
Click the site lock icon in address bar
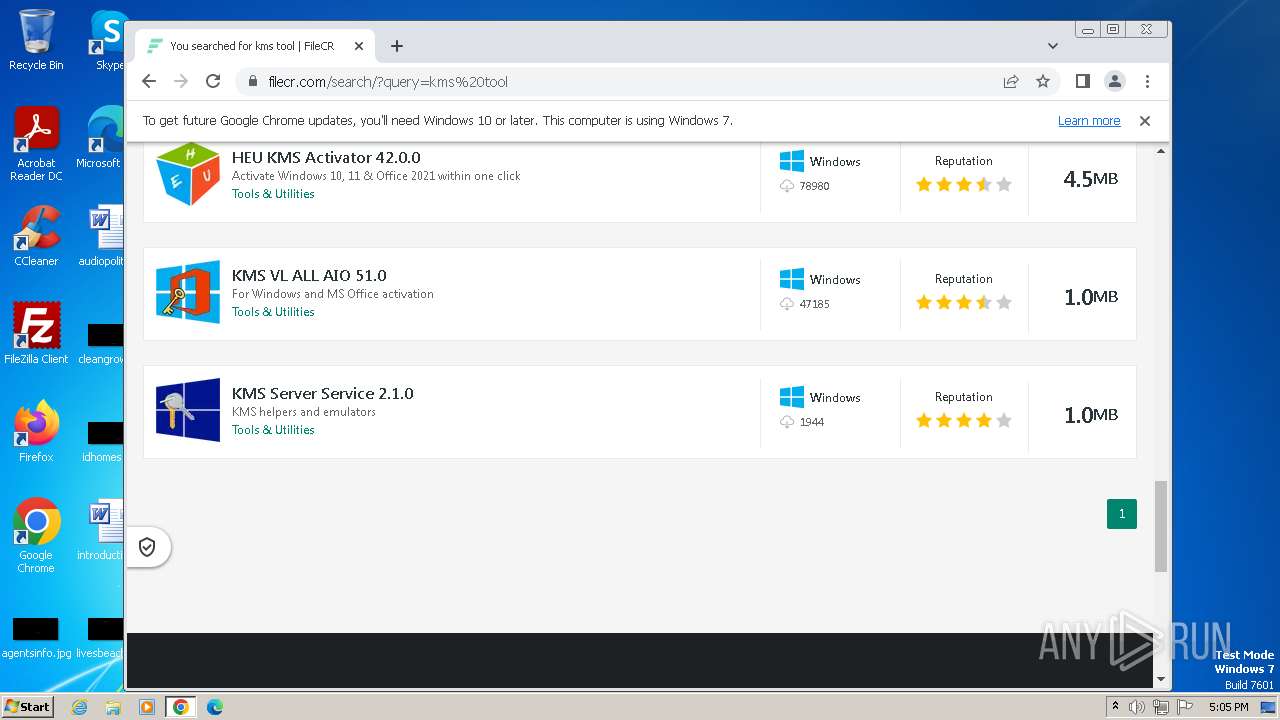click(x=253, y=82)
